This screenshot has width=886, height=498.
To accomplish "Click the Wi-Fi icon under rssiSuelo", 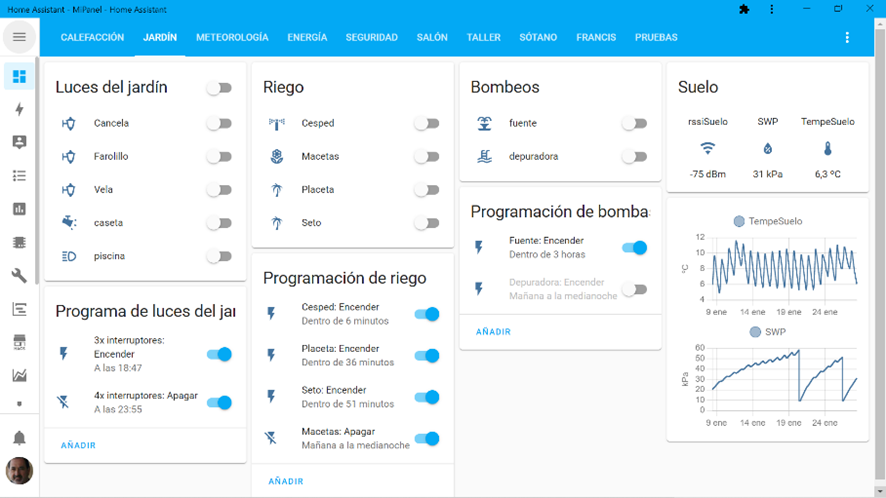I will click(708, 149).
